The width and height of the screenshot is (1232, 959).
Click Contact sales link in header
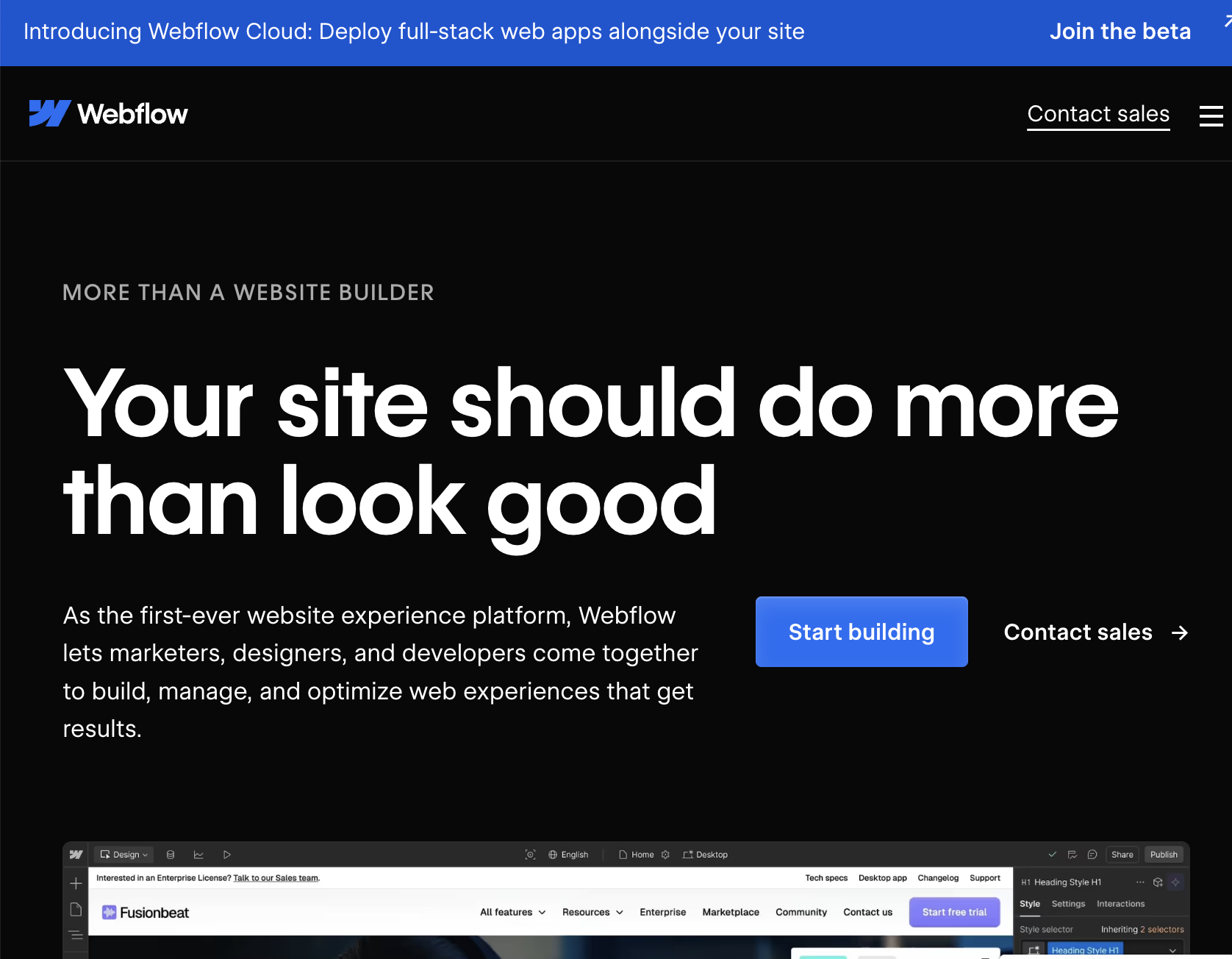pyautogui.click(x=1098, y=114)
